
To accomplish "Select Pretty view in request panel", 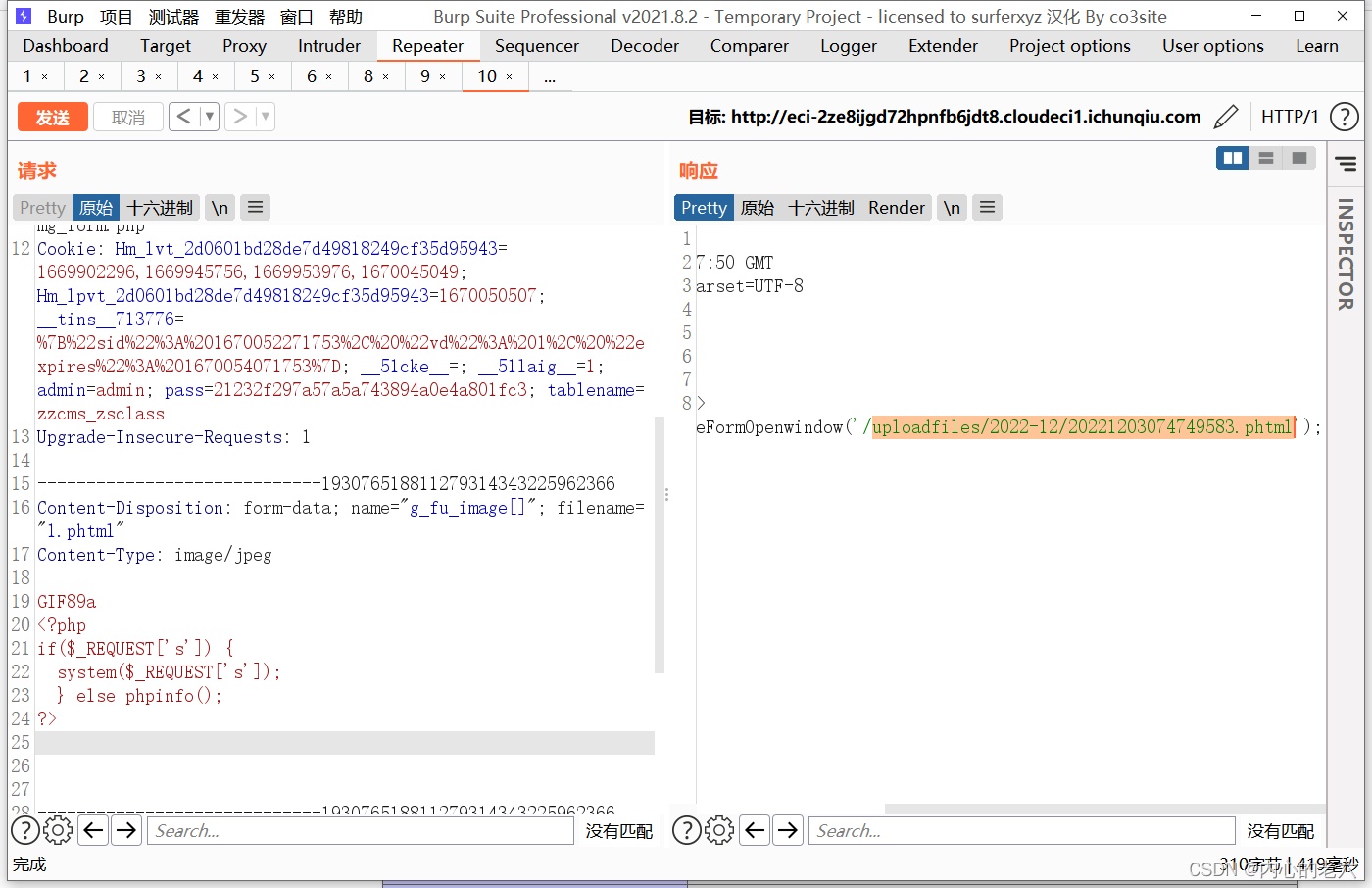I will click(42, 208).
